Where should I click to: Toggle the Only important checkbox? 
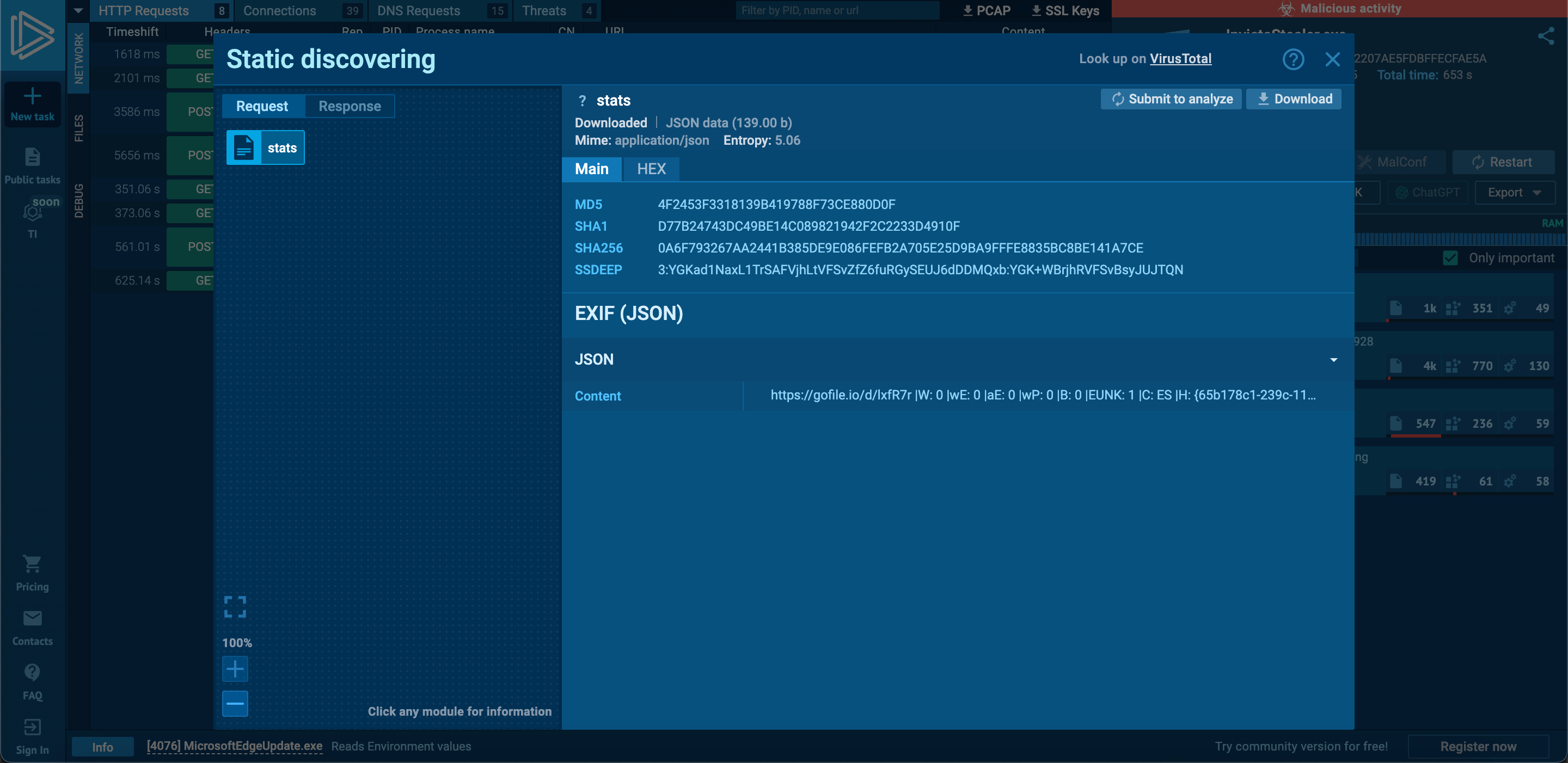point(1450,258)
